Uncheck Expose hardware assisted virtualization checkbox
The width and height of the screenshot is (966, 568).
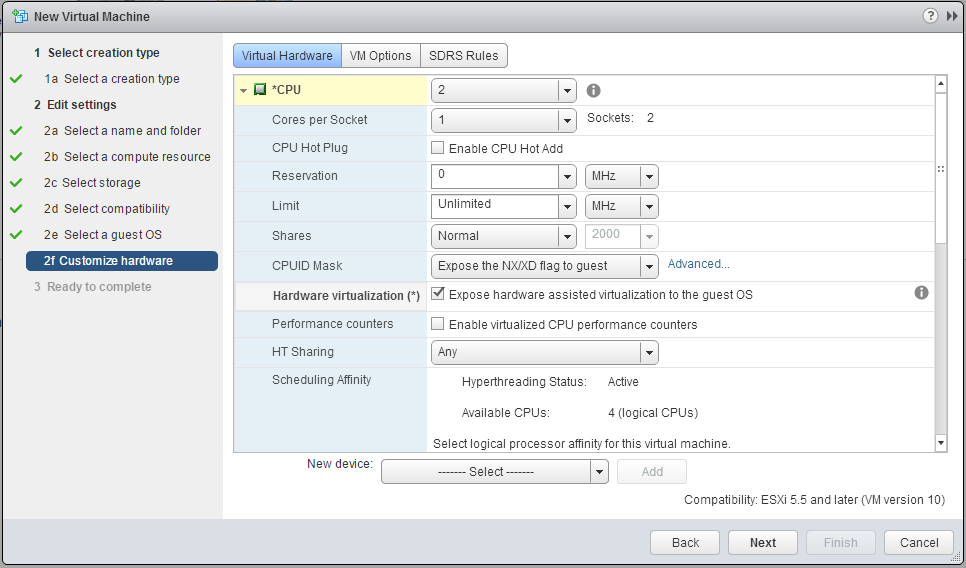[x=438, y=294]
